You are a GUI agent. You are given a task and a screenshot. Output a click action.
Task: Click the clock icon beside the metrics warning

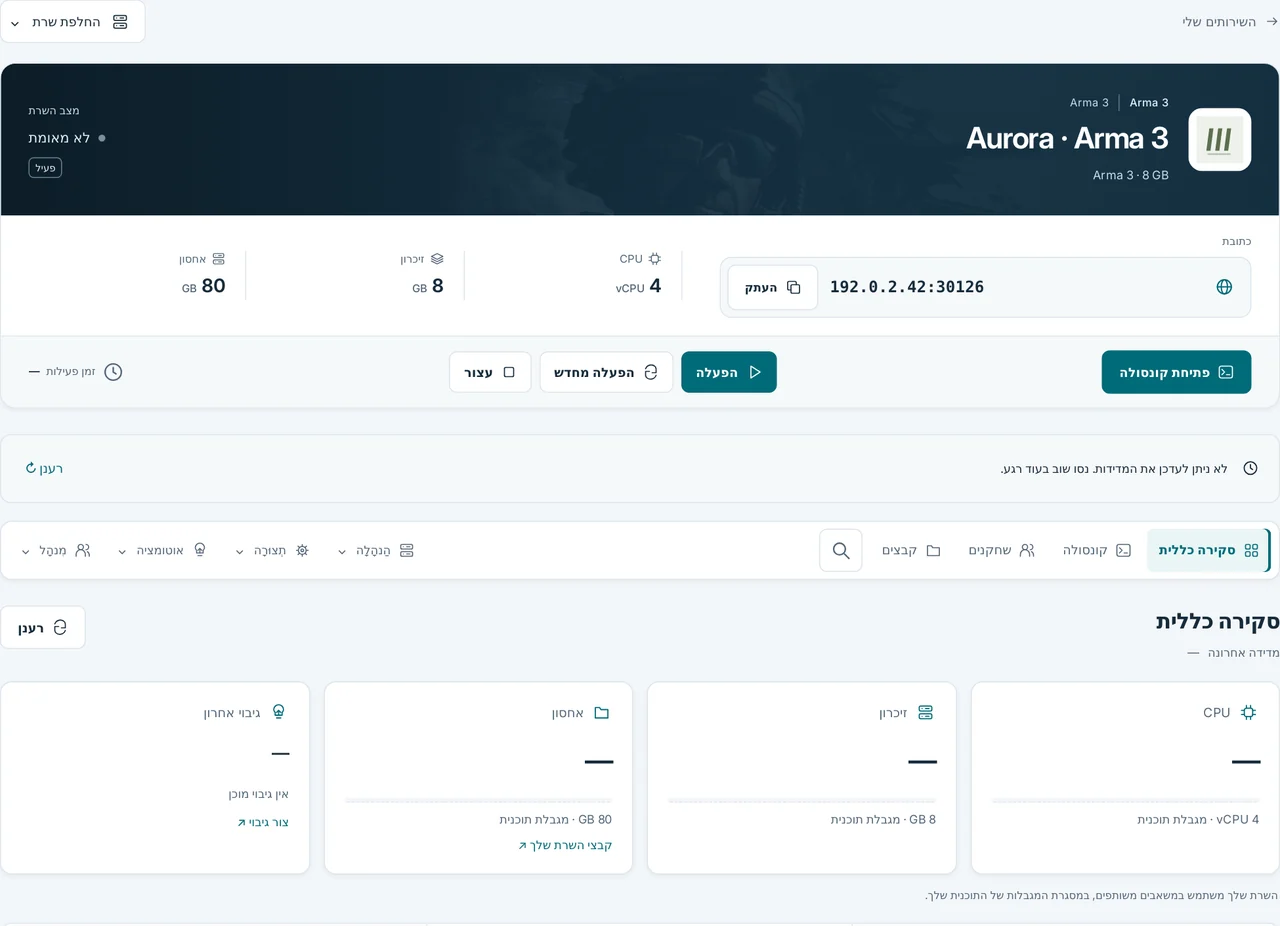pos(1250,468)
